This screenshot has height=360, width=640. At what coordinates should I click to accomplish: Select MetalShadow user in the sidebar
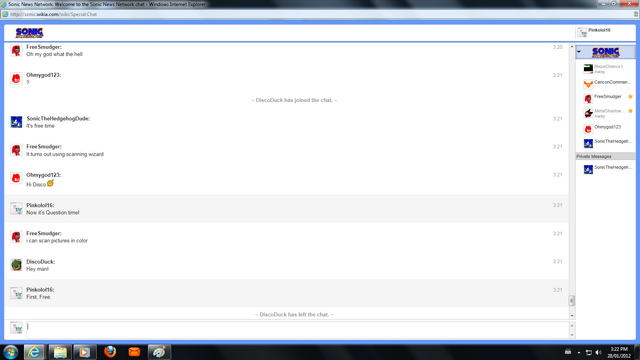click(608, 113)
